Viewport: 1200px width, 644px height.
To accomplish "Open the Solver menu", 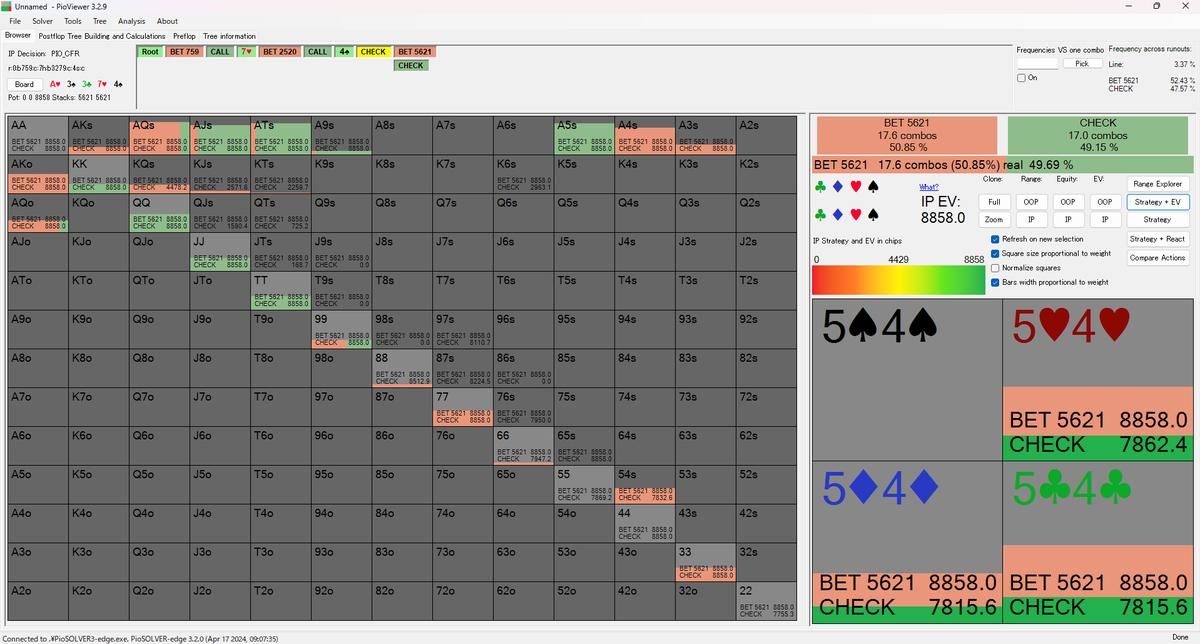I will pyautogui.click(x=43, y=21).
